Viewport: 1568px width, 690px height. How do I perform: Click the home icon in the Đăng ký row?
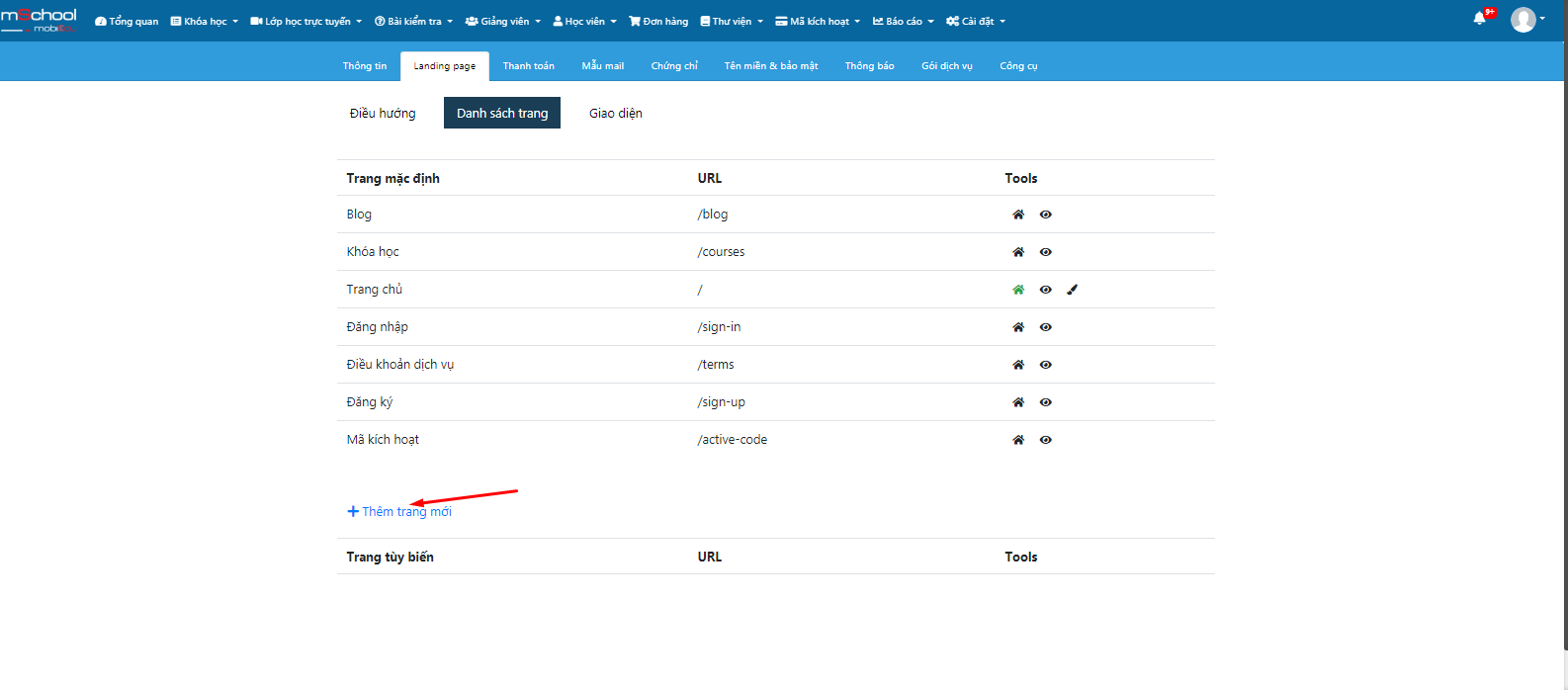tap(1018, 402)
